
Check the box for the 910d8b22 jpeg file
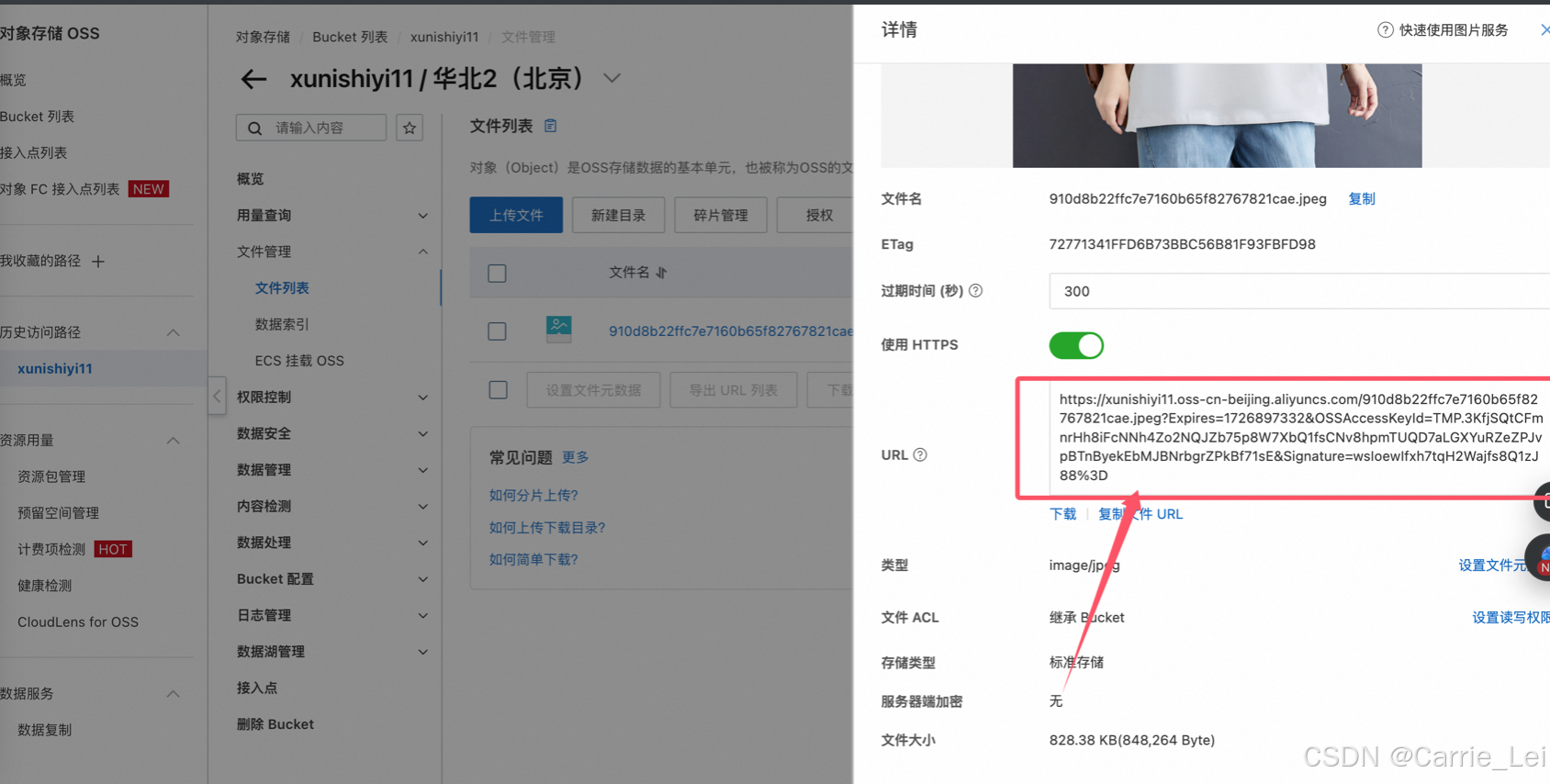pyautogui.click(x=497, y=331)
